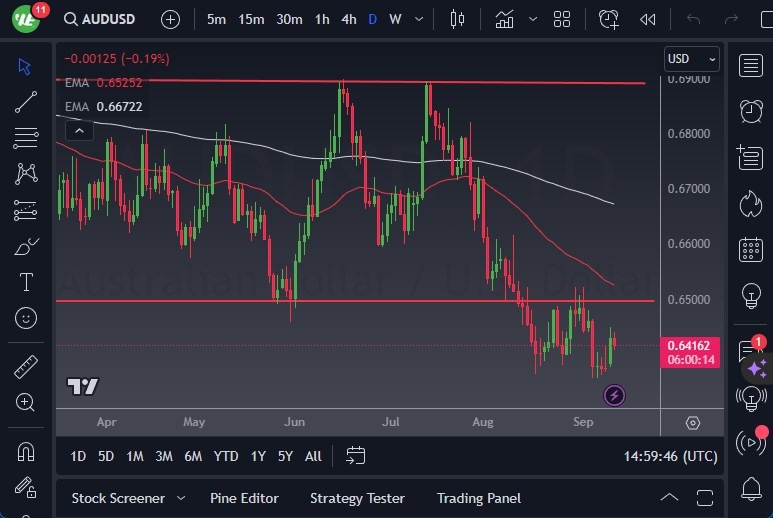Collapse the indicator legend with the arrow
773x518 pixels.
point(77,129)
